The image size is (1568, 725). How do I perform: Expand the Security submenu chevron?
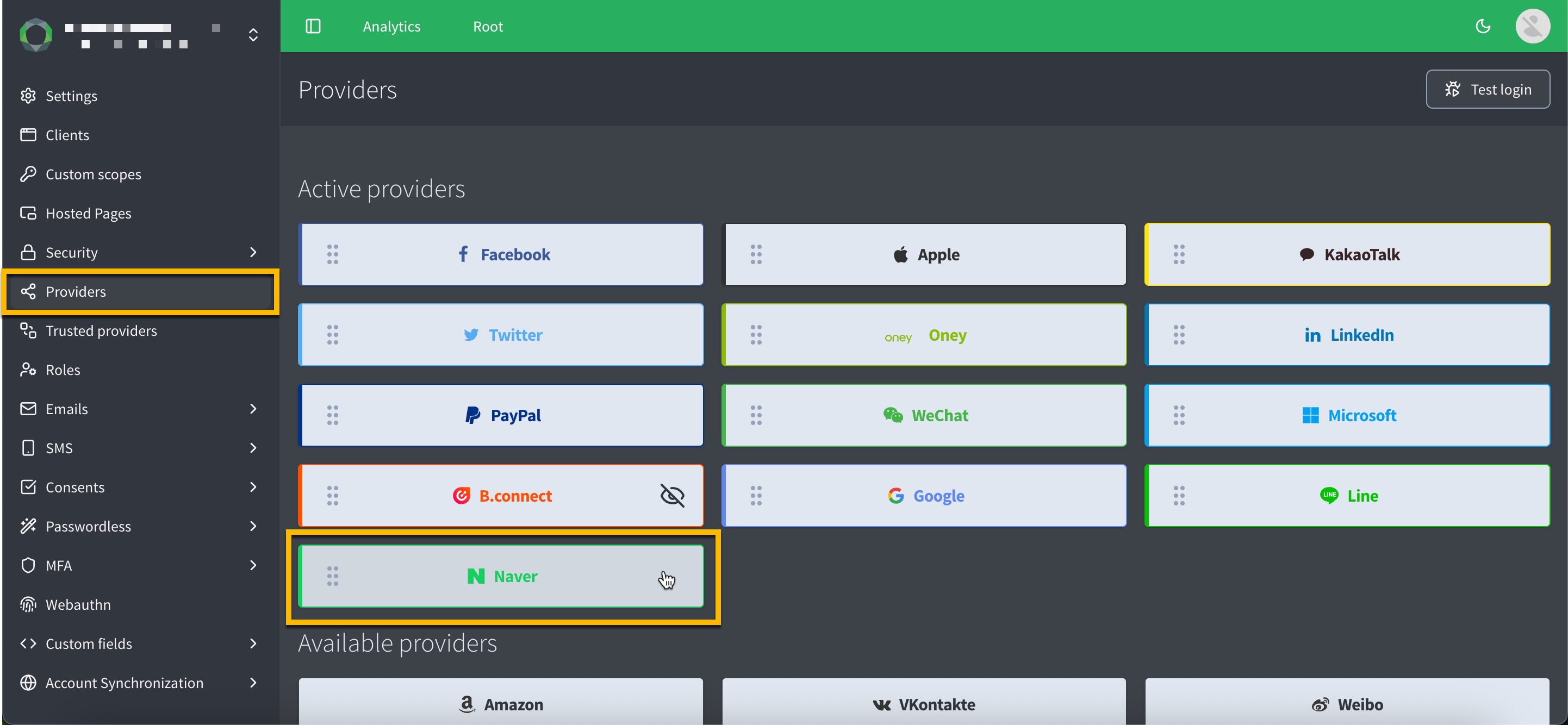253,252
